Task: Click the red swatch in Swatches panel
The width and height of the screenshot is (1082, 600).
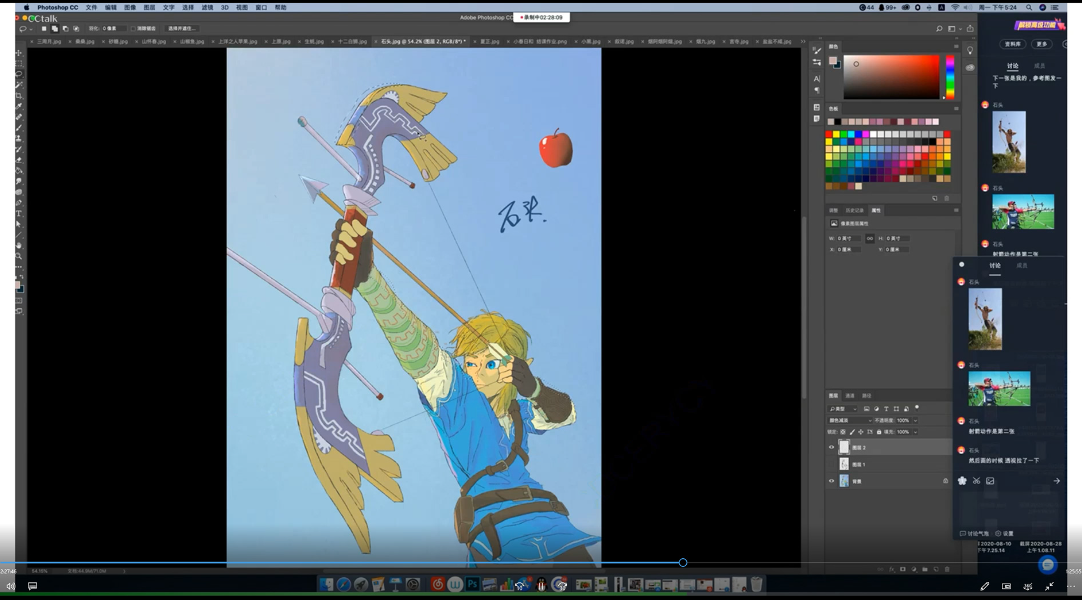Action: (x=829, y=134)
